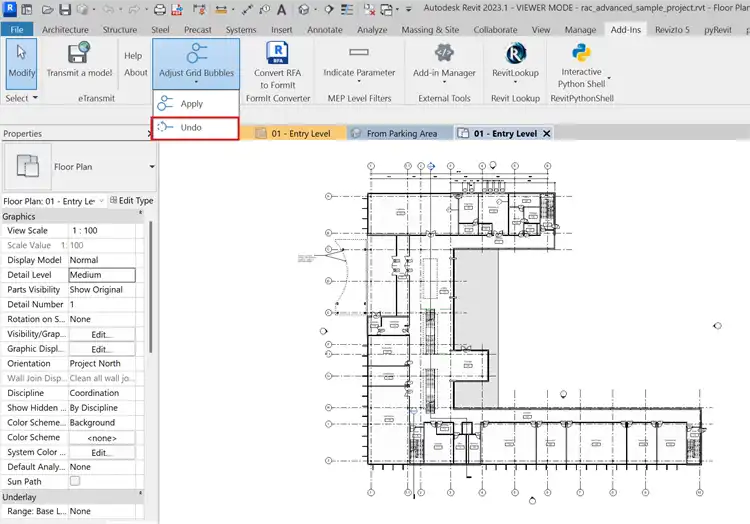Click the Floor Plan type thumbnail icon
Image resolution: width=750 pixels, height=524 pixels.
coord(28,166)
